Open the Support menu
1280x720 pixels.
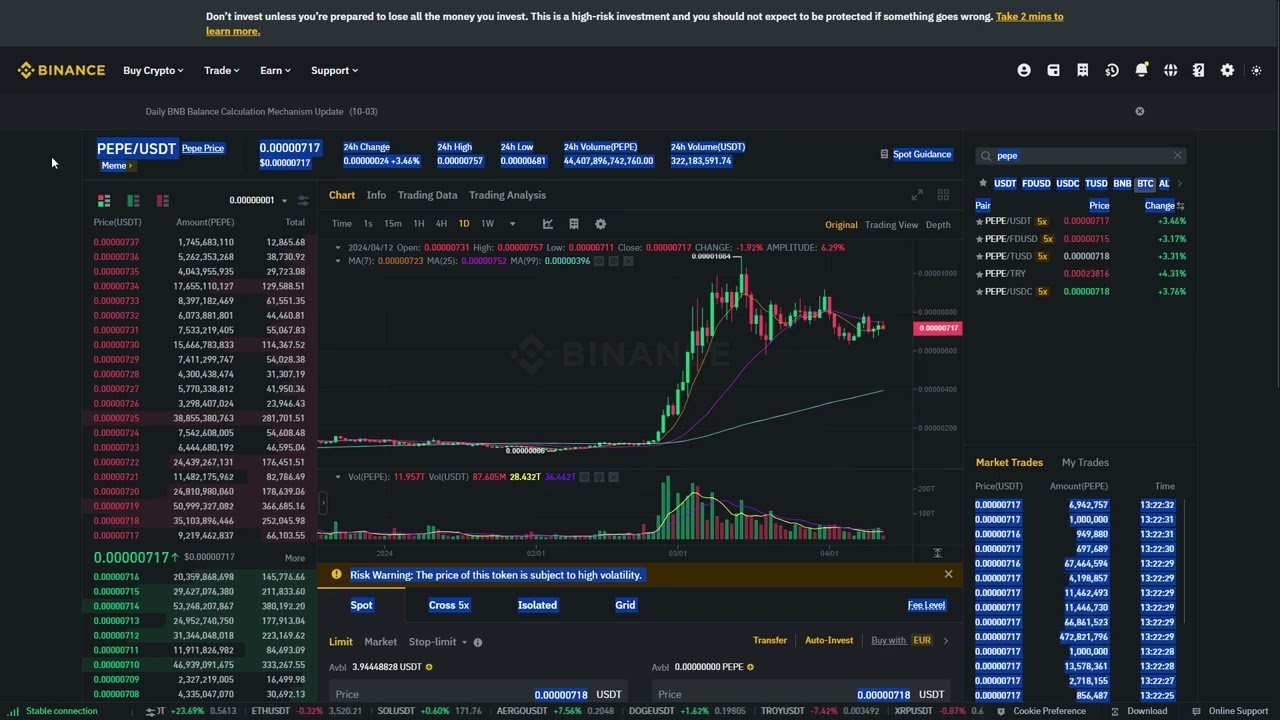334,70
